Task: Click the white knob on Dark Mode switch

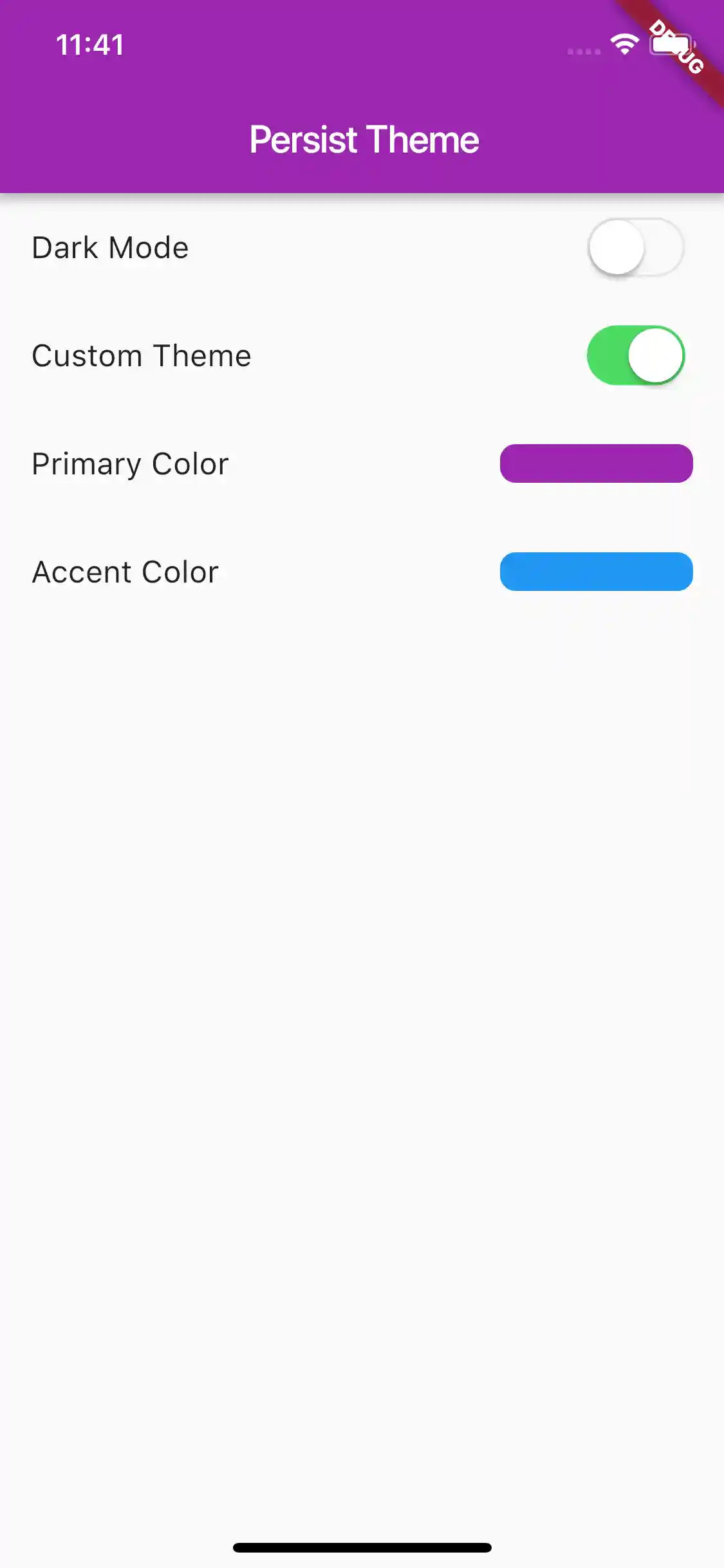Action: tap(617, 248)
